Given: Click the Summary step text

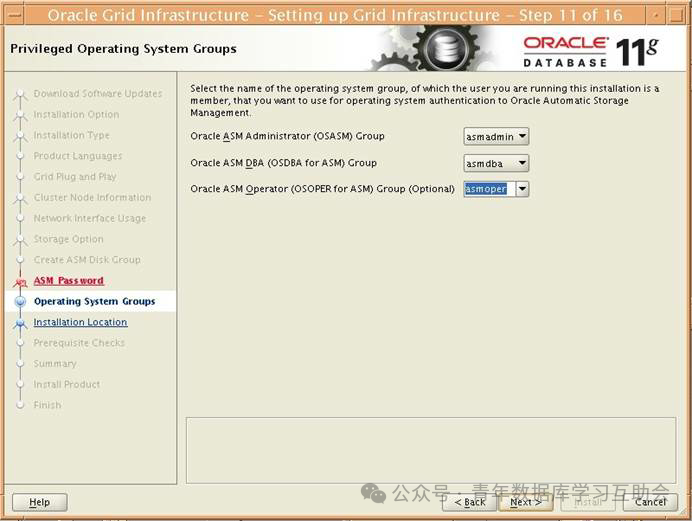Looking at the screenshot, I should 55,364.
